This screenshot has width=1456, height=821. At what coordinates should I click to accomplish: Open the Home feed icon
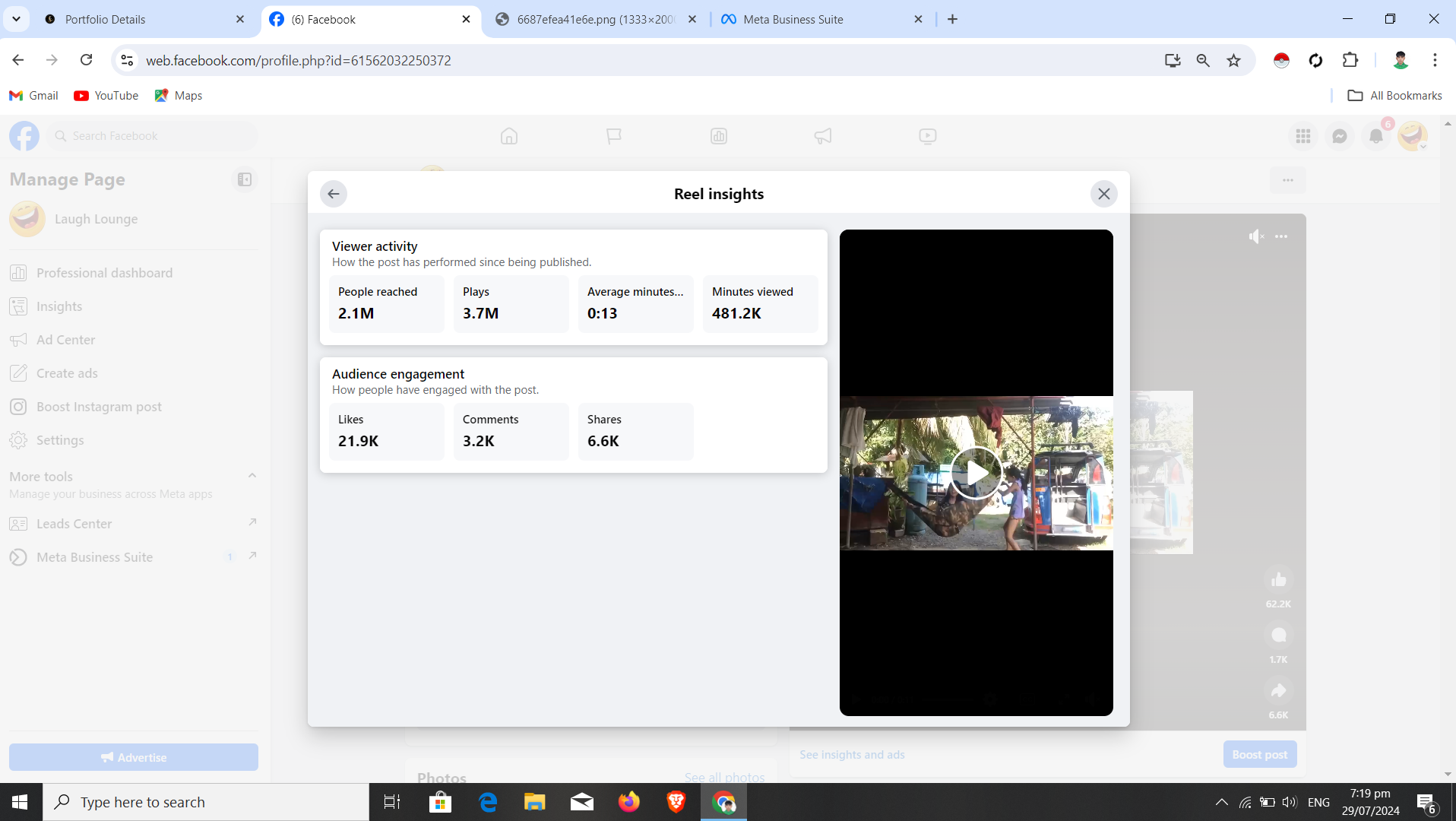tap(509, 136)
